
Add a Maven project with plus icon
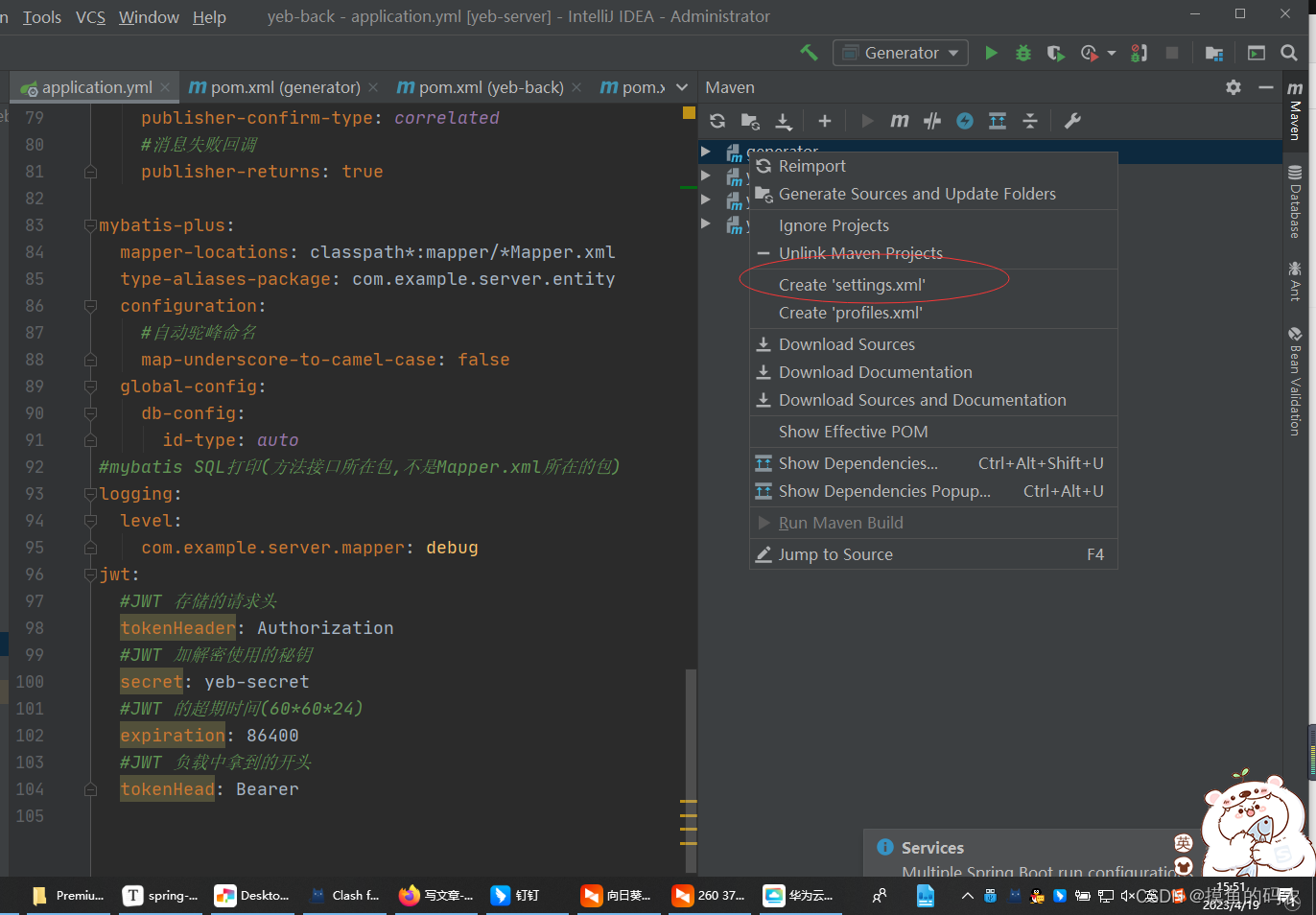click(824, 121)
